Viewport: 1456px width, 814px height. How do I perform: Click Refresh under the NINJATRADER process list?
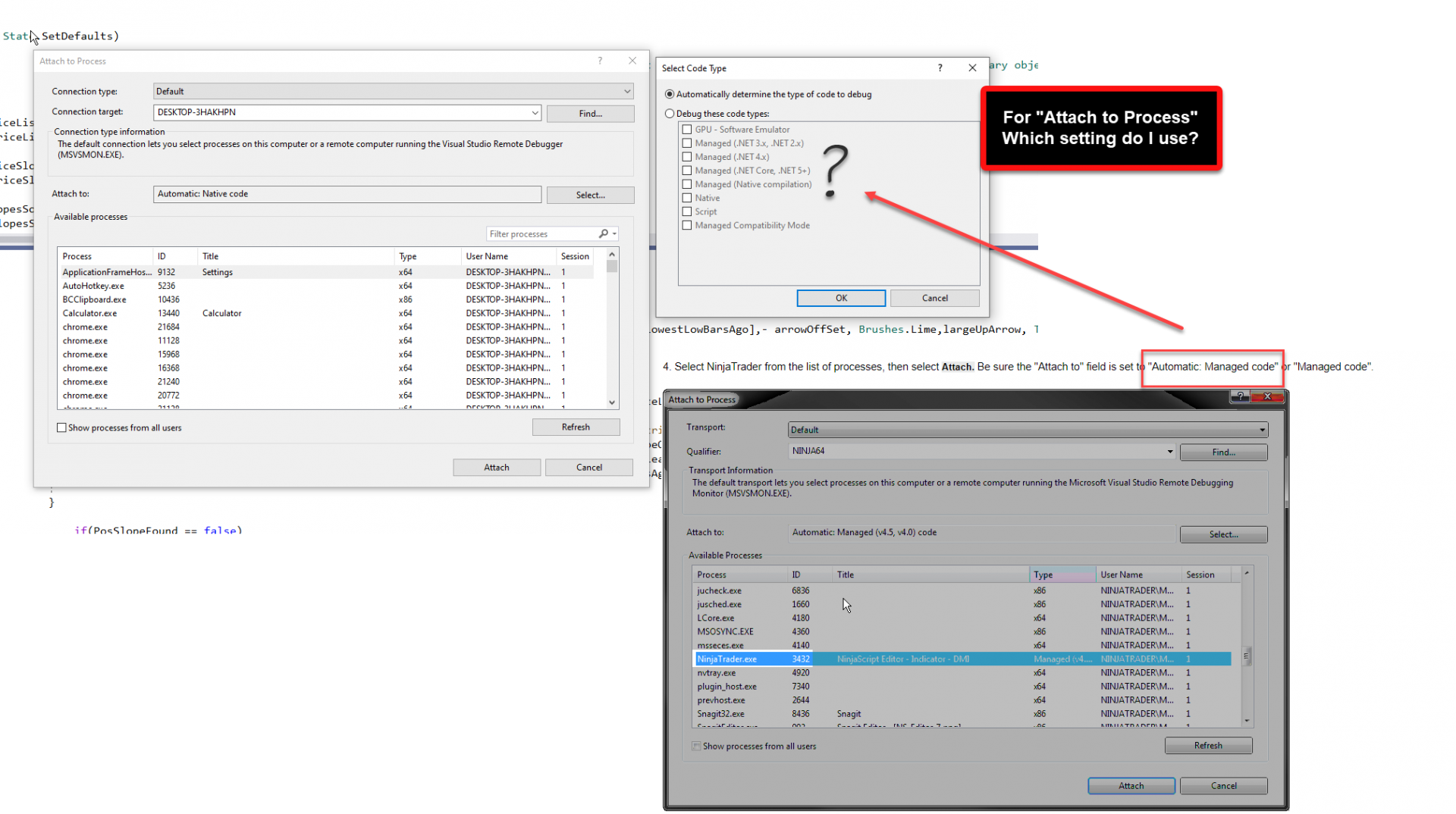[1208, 746]
